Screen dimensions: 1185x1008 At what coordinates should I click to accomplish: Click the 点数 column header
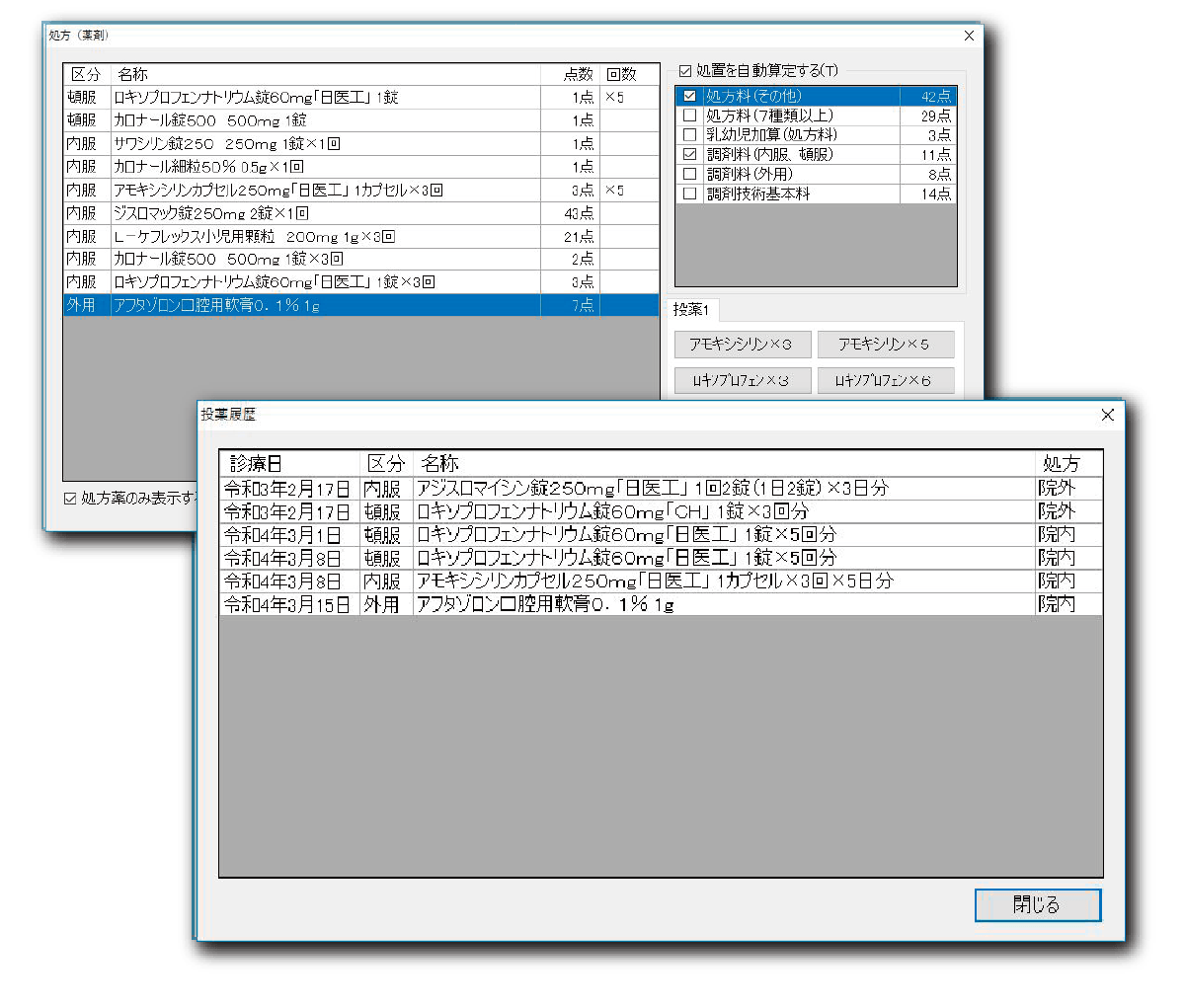576,74
